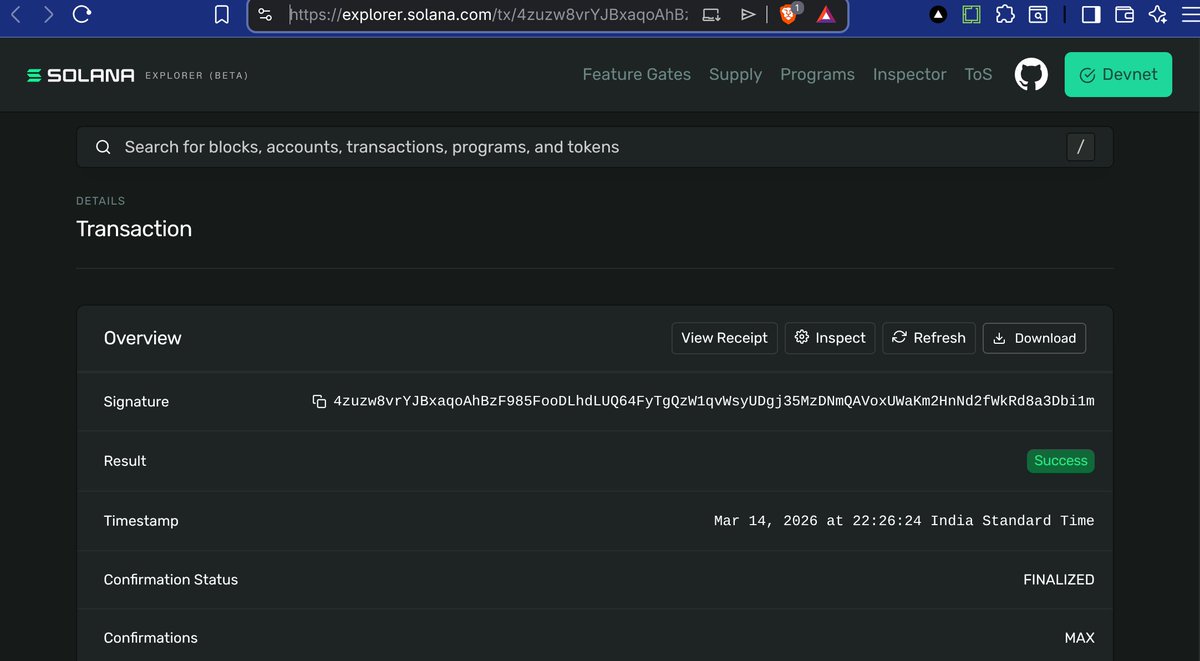Viewport: 1200px width, 661px height.
Task: Click the Signature row label
Action: (x=136, y=401)
